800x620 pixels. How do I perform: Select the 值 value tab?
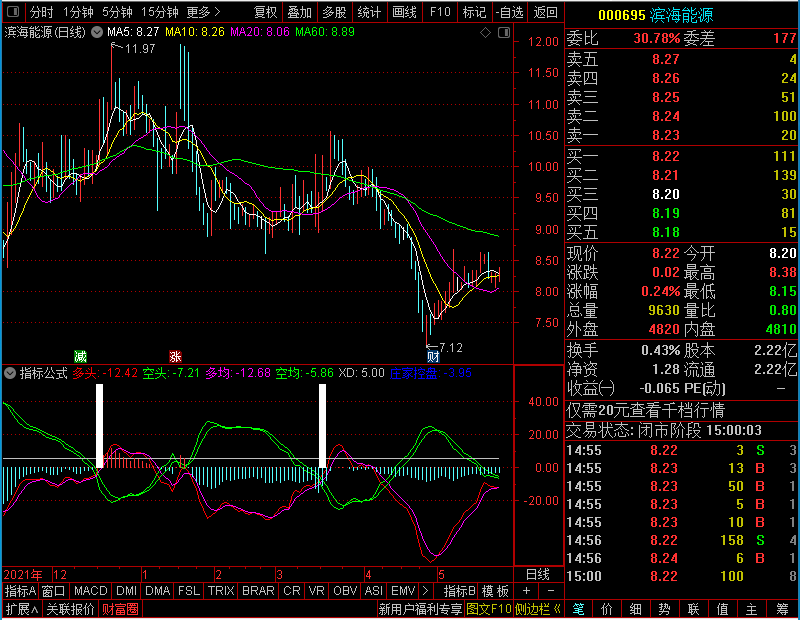[722, 609]
